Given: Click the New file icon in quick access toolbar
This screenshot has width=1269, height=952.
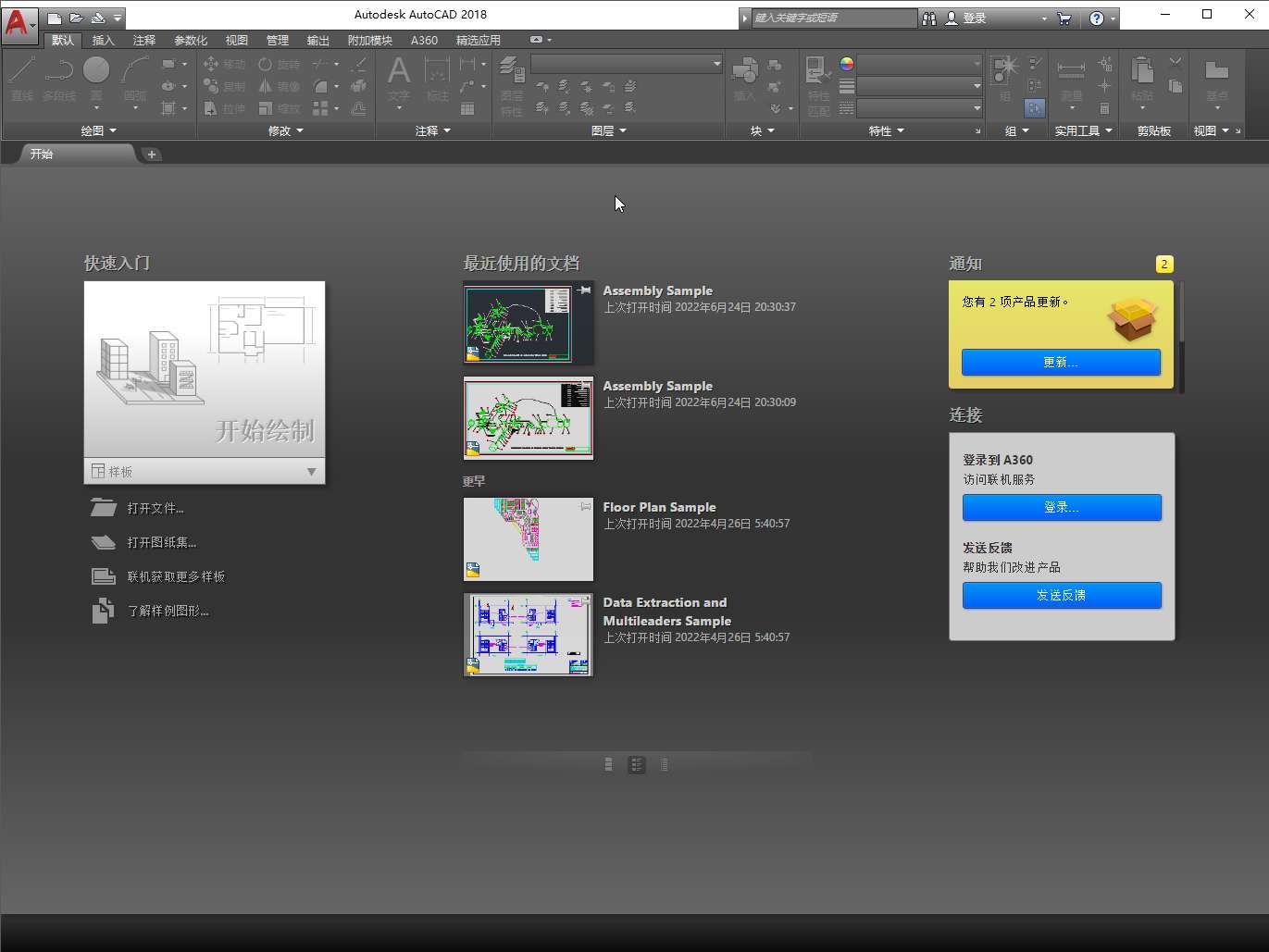Looking at the screenshot, I should 56,18.
